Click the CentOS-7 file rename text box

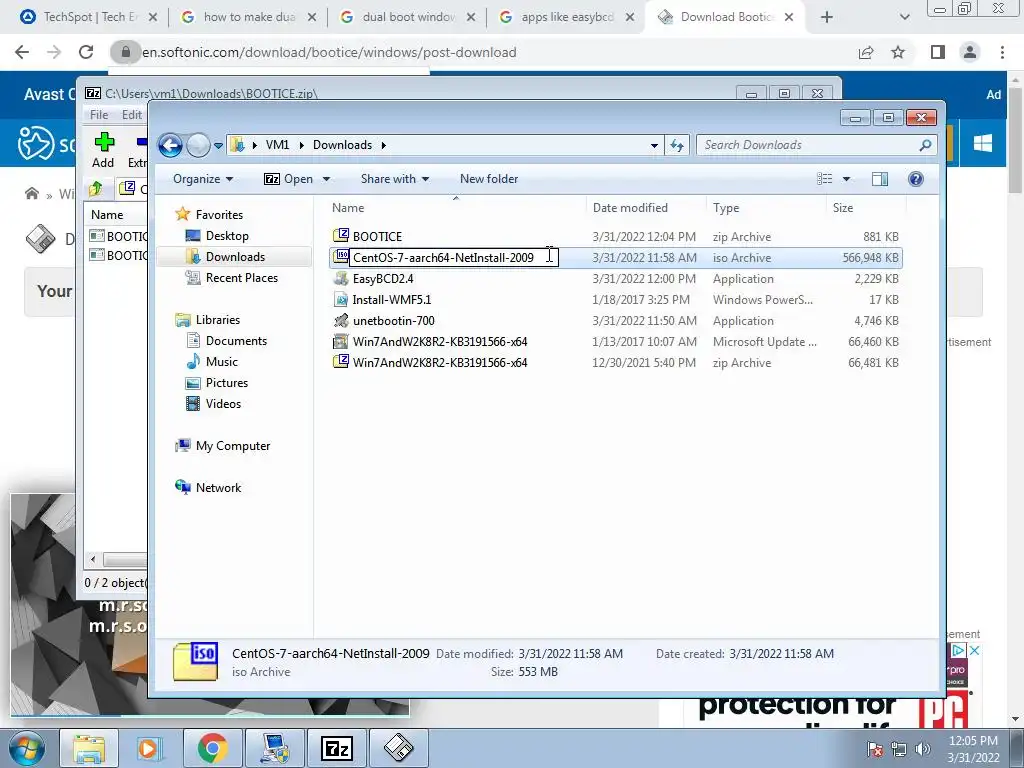point(453,257)
